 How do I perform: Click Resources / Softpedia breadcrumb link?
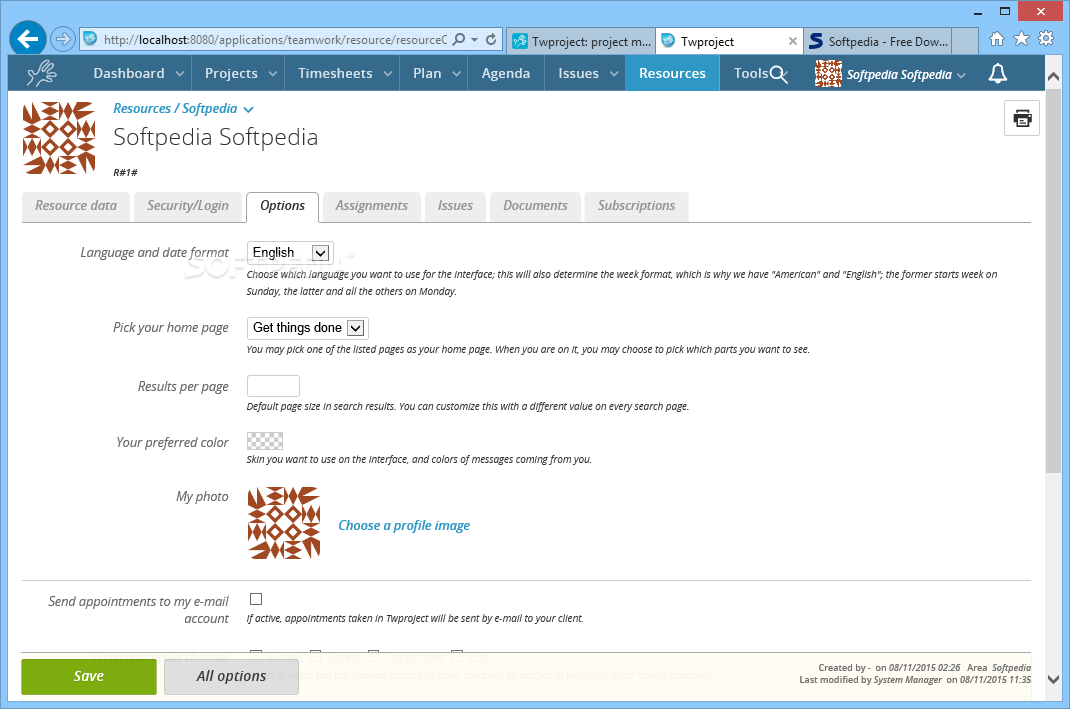click(175, 108)
